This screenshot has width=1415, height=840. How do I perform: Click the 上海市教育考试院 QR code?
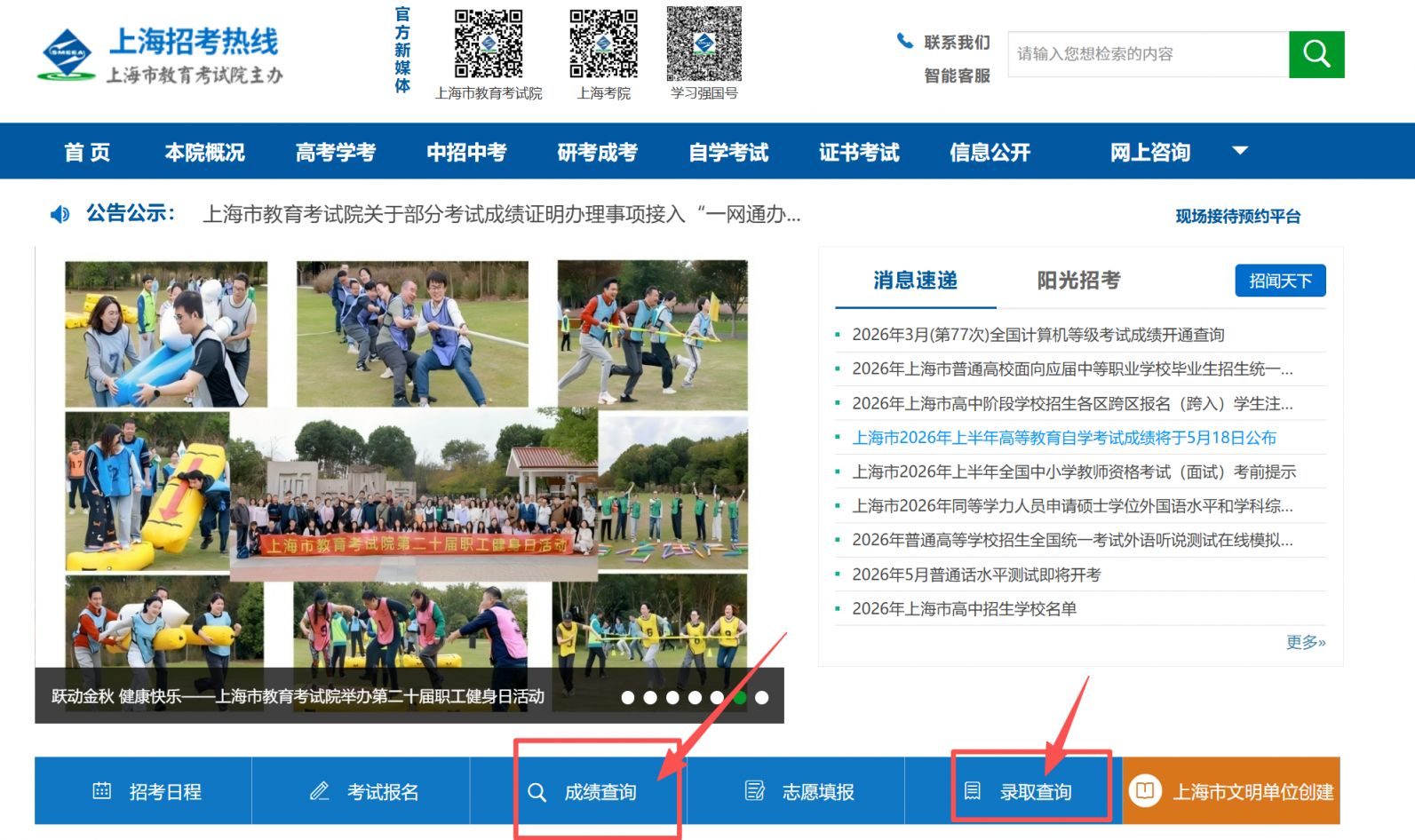(489, 44)
